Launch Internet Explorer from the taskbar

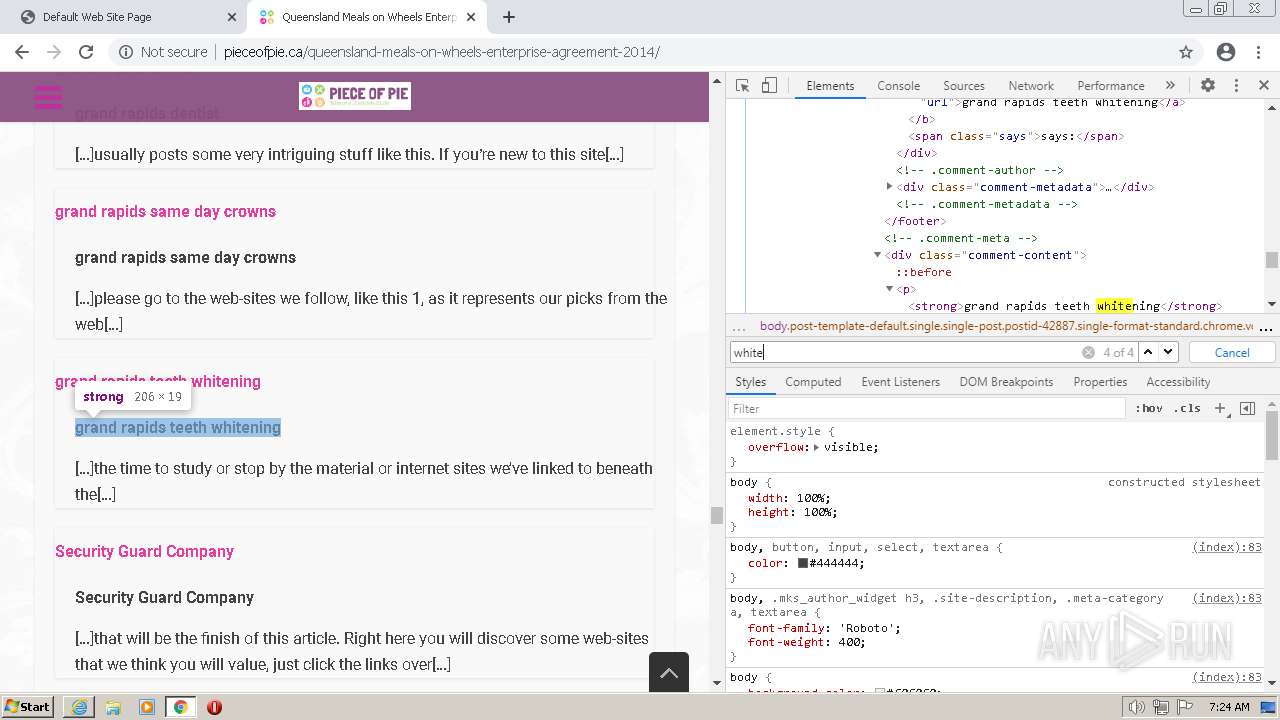tap(79, 707)
